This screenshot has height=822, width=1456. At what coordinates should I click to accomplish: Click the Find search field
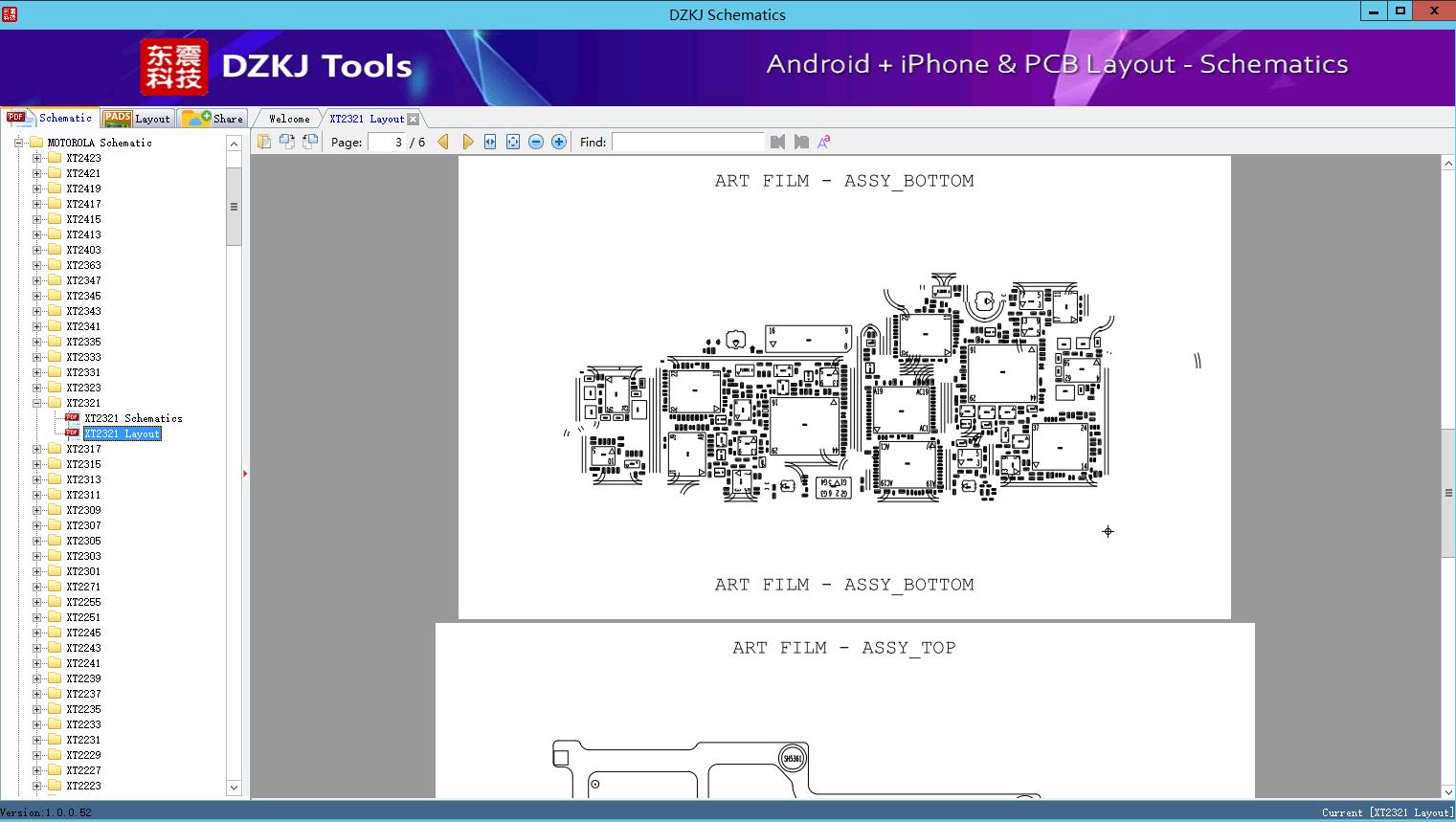click(688, 142)
